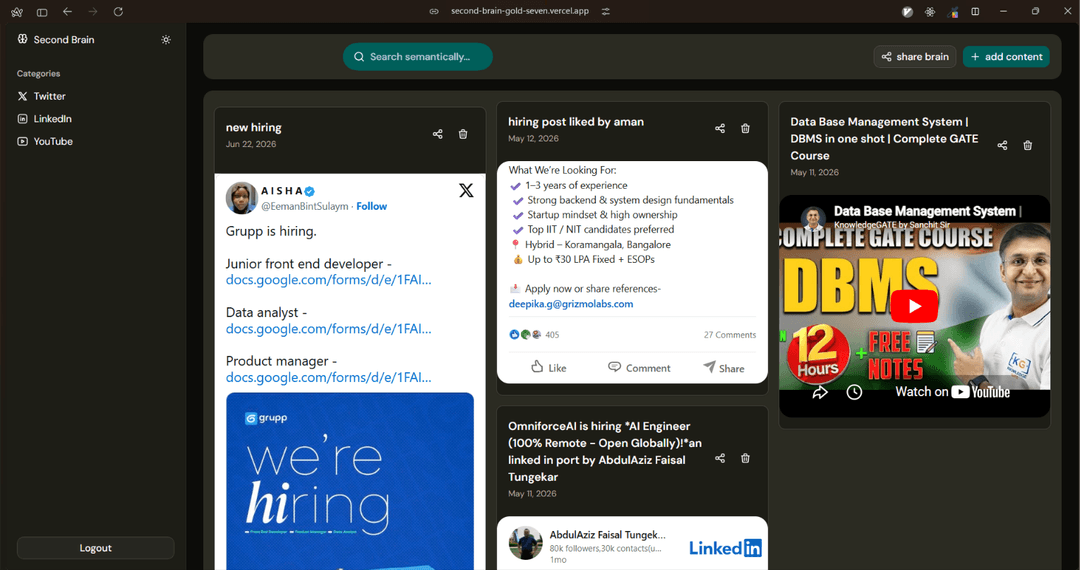Click the 'Categories' heading
Viewport: 1080px width, 570px height.
[x=39, y=74]
